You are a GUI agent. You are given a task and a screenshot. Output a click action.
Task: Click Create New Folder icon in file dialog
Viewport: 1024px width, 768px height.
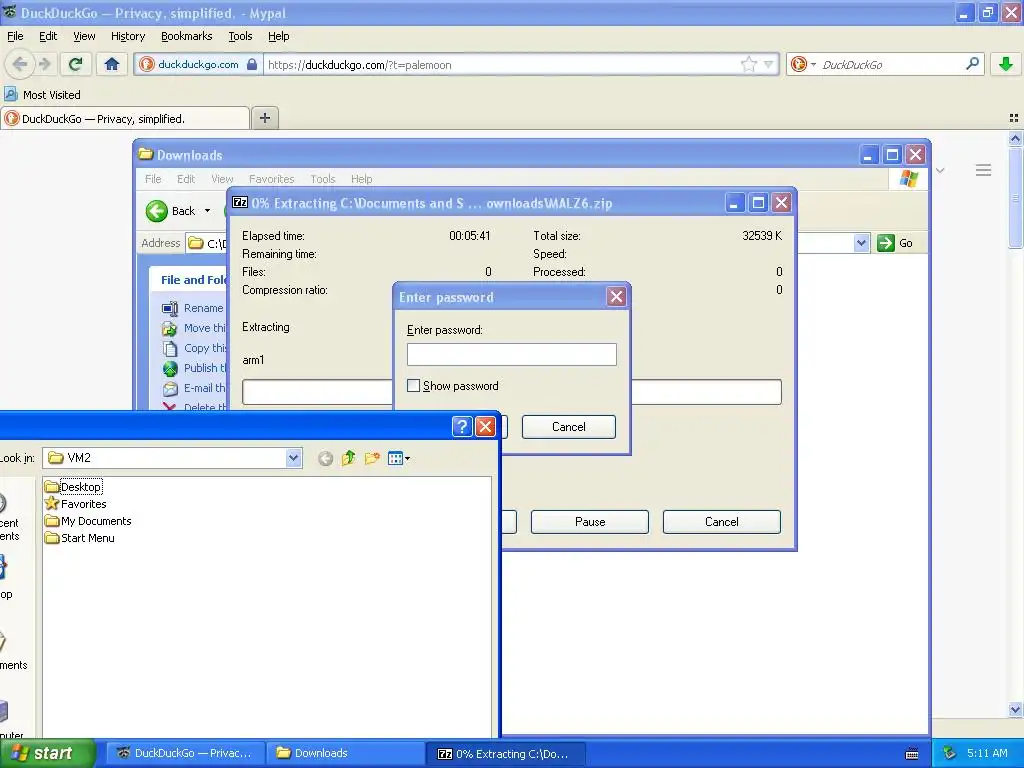point(372,458)
